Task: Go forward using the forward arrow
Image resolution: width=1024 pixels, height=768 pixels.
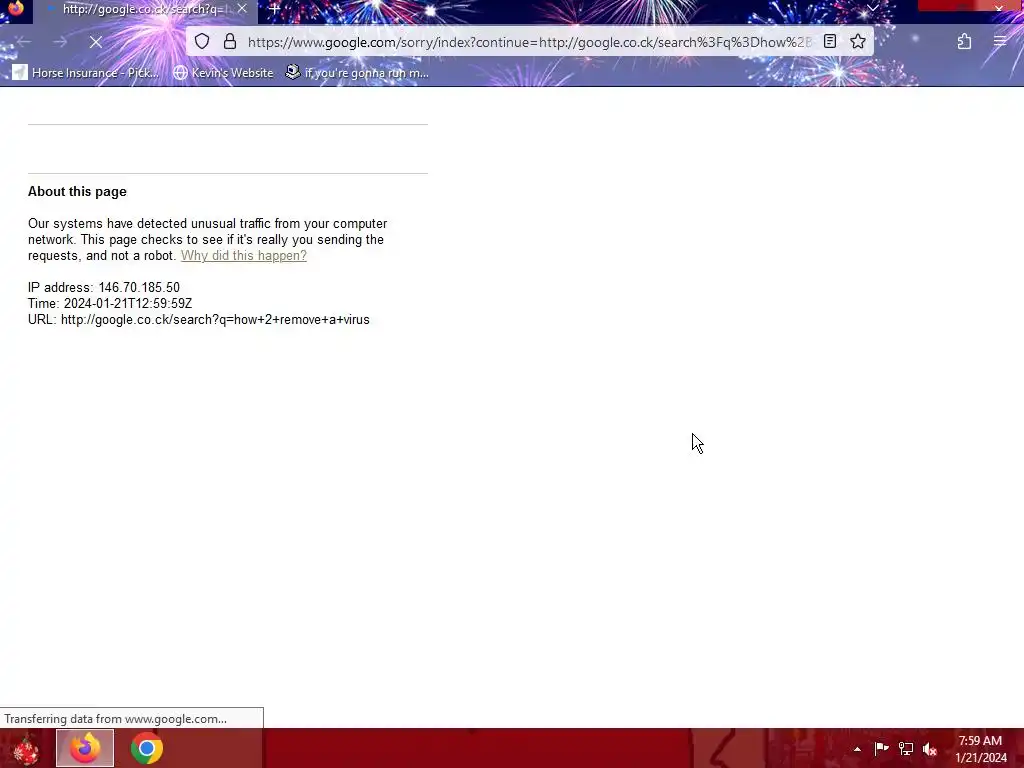Action: tap(60, 42)
